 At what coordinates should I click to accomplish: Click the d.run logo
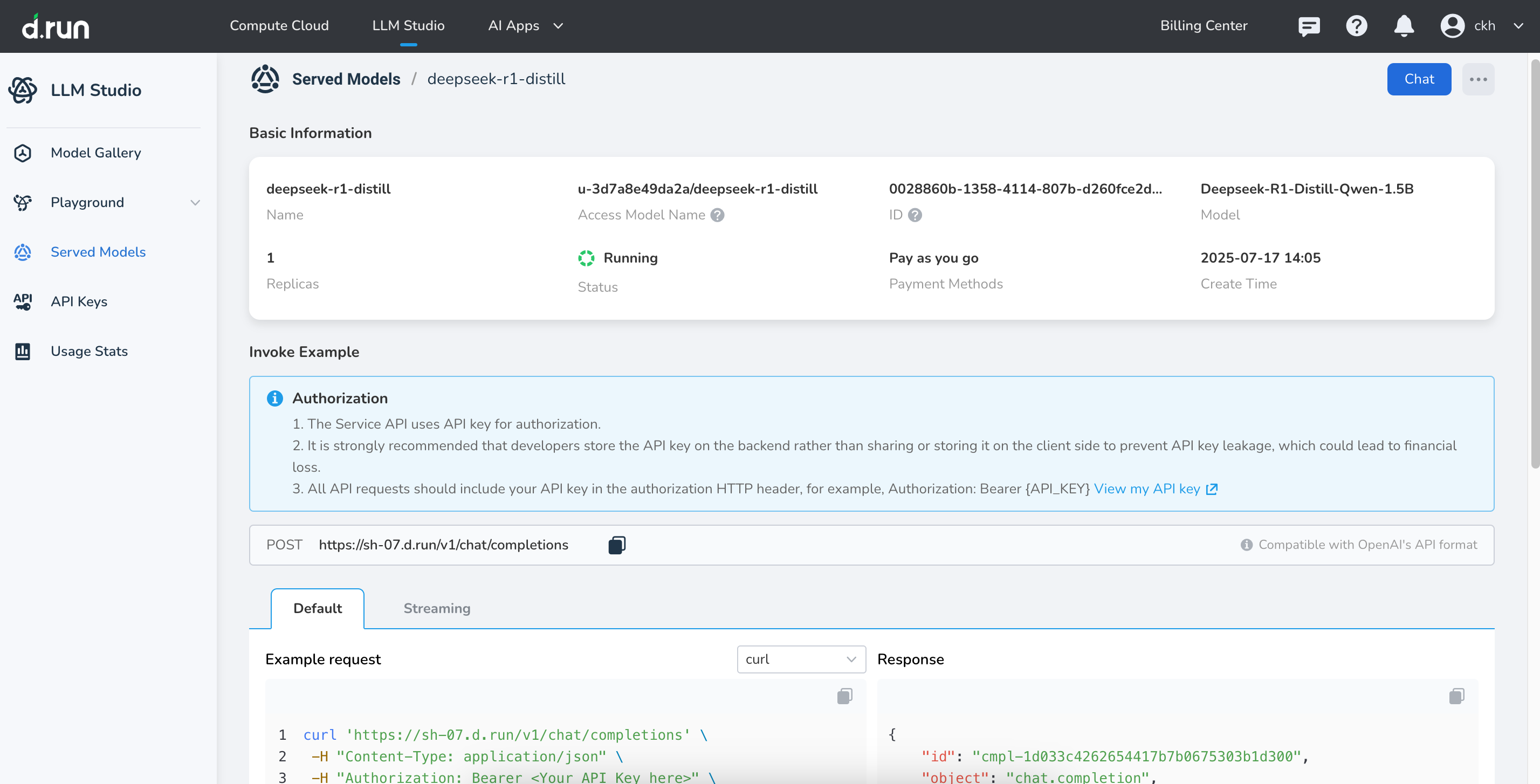point(56,26)
